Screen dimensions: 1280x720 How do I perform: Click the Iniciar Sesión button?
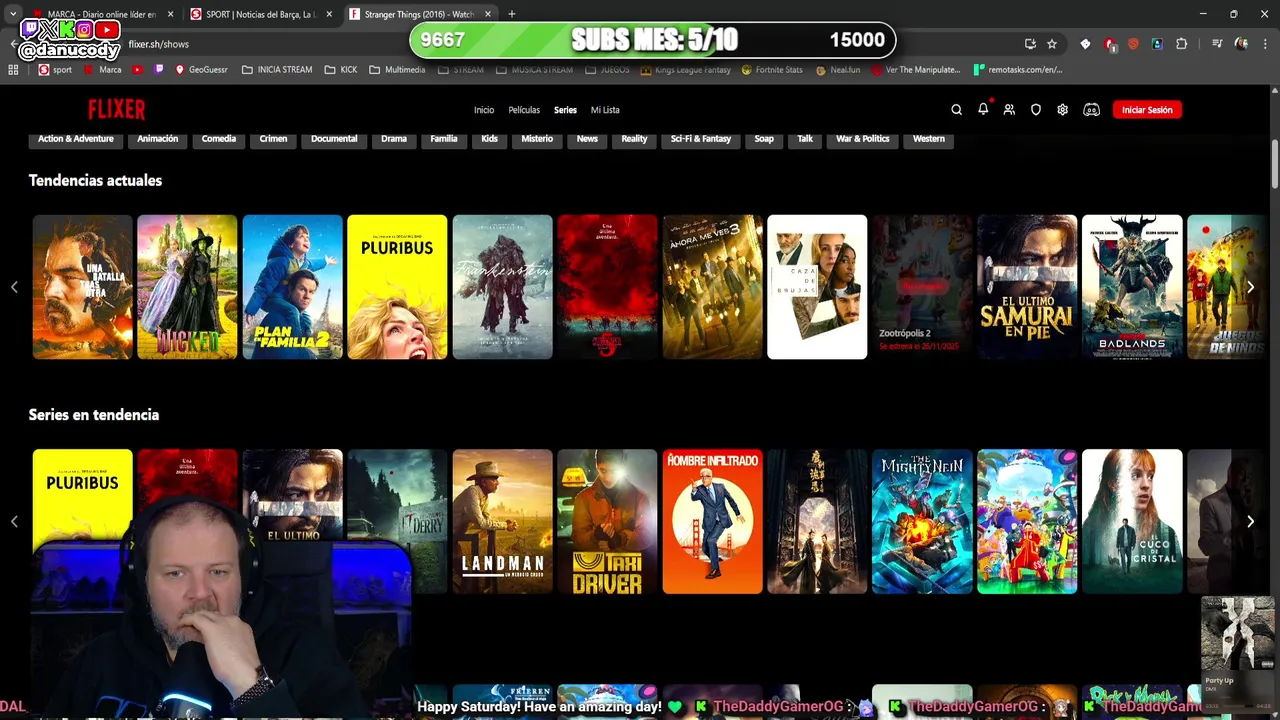pos(1147,110)
